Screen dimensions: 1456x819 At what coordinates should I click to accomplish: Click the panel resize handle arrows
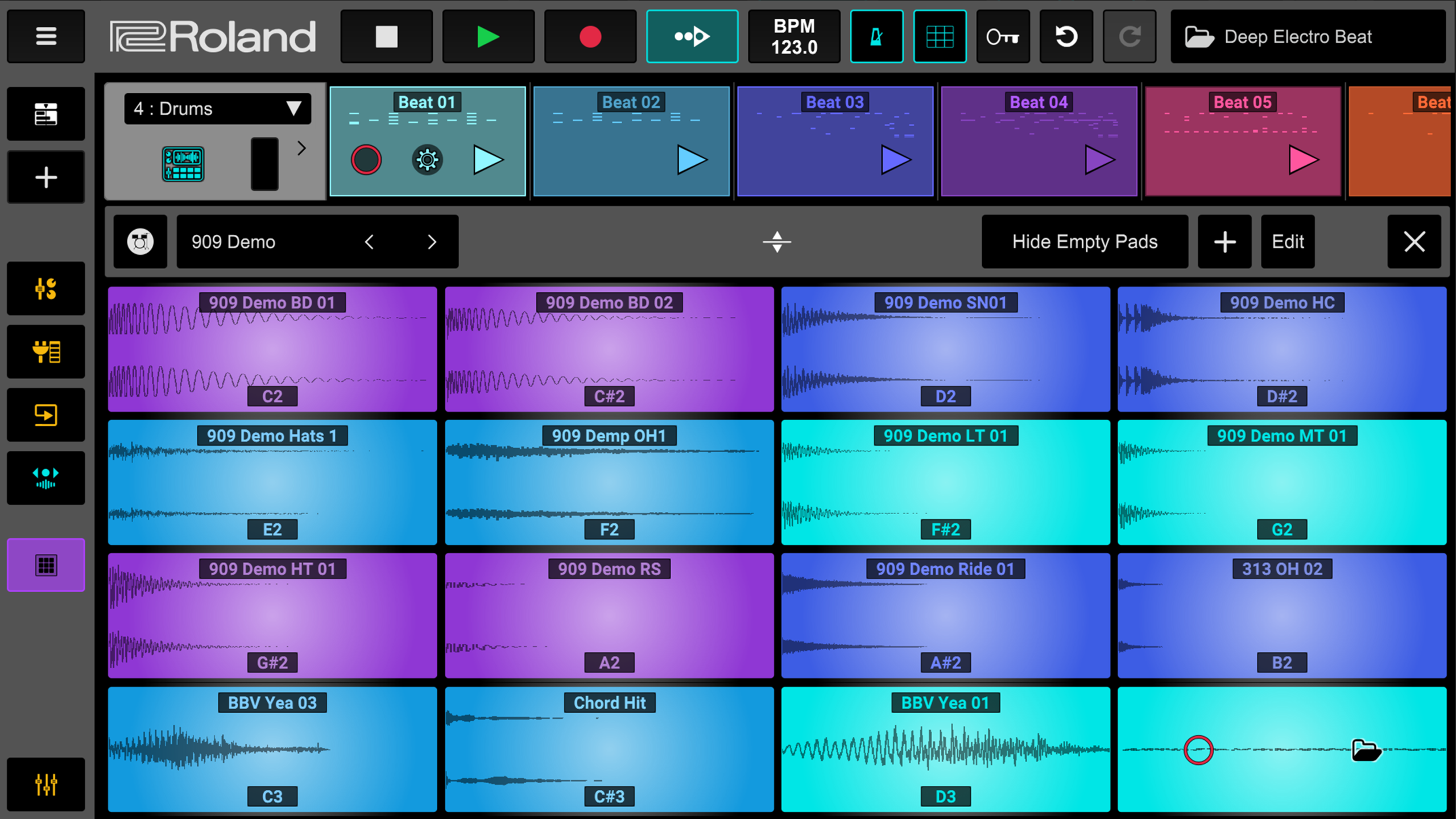click(x=777, y=242)
